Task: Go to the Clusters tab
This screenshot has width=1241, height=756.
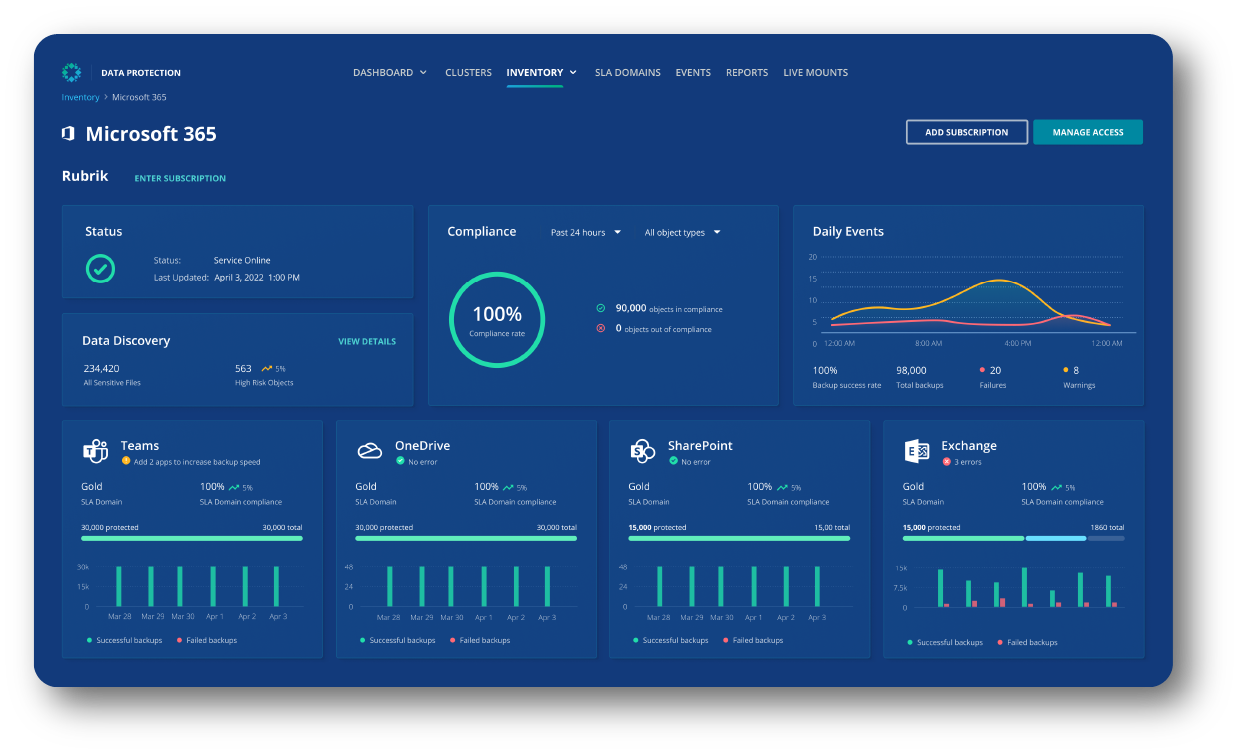Action: pyautogui.click(x=468, y=73)
